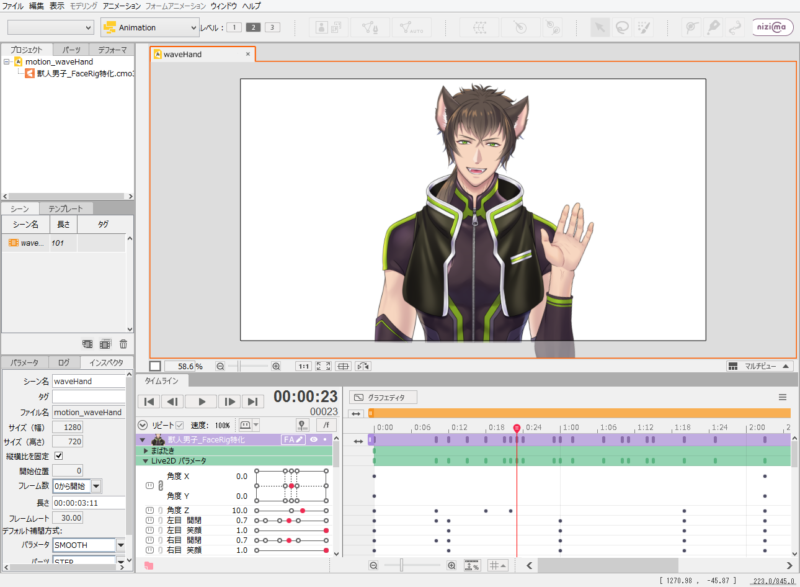Play the animation
The width and height of the screenshot is (800, 587).
tap(202, 402)
